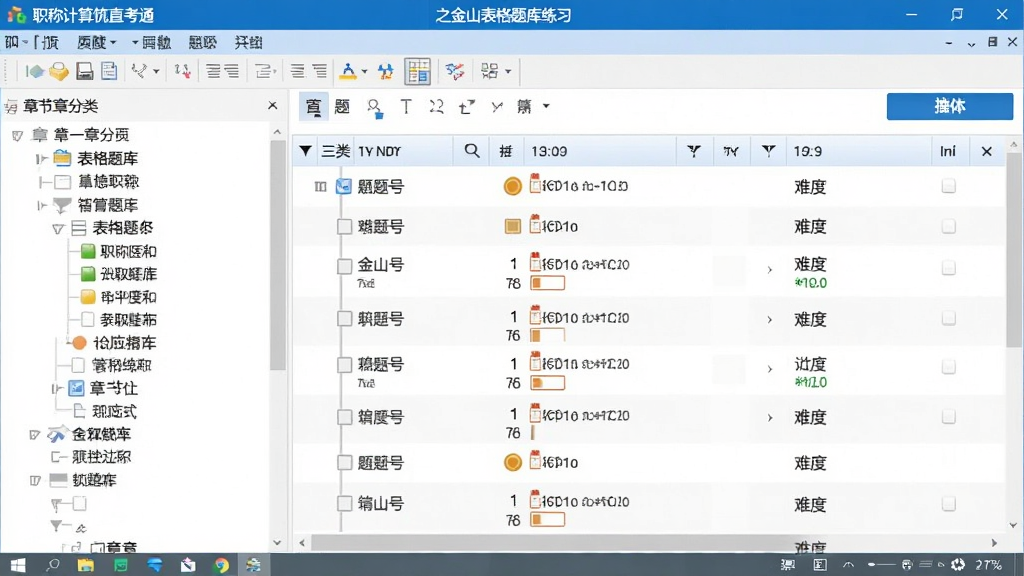Click the 22 icon in the secondary toolbar
This screenshot has width=1024, height=576.
[x=436, y=106]
